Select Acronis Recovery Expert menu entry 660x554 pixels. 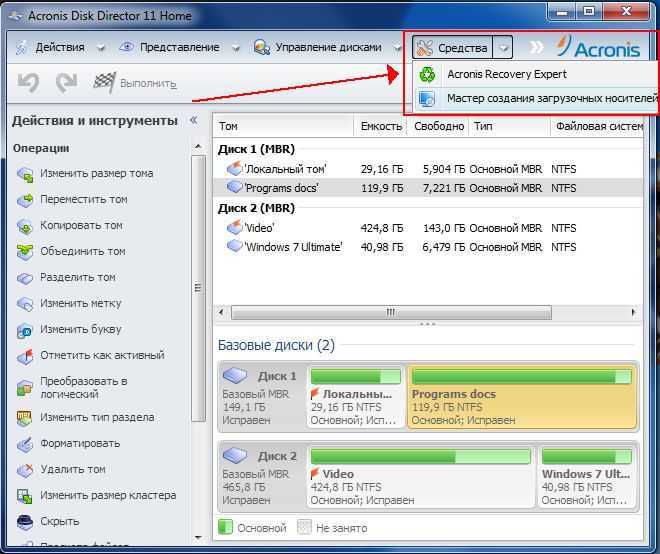click(535, 75)
